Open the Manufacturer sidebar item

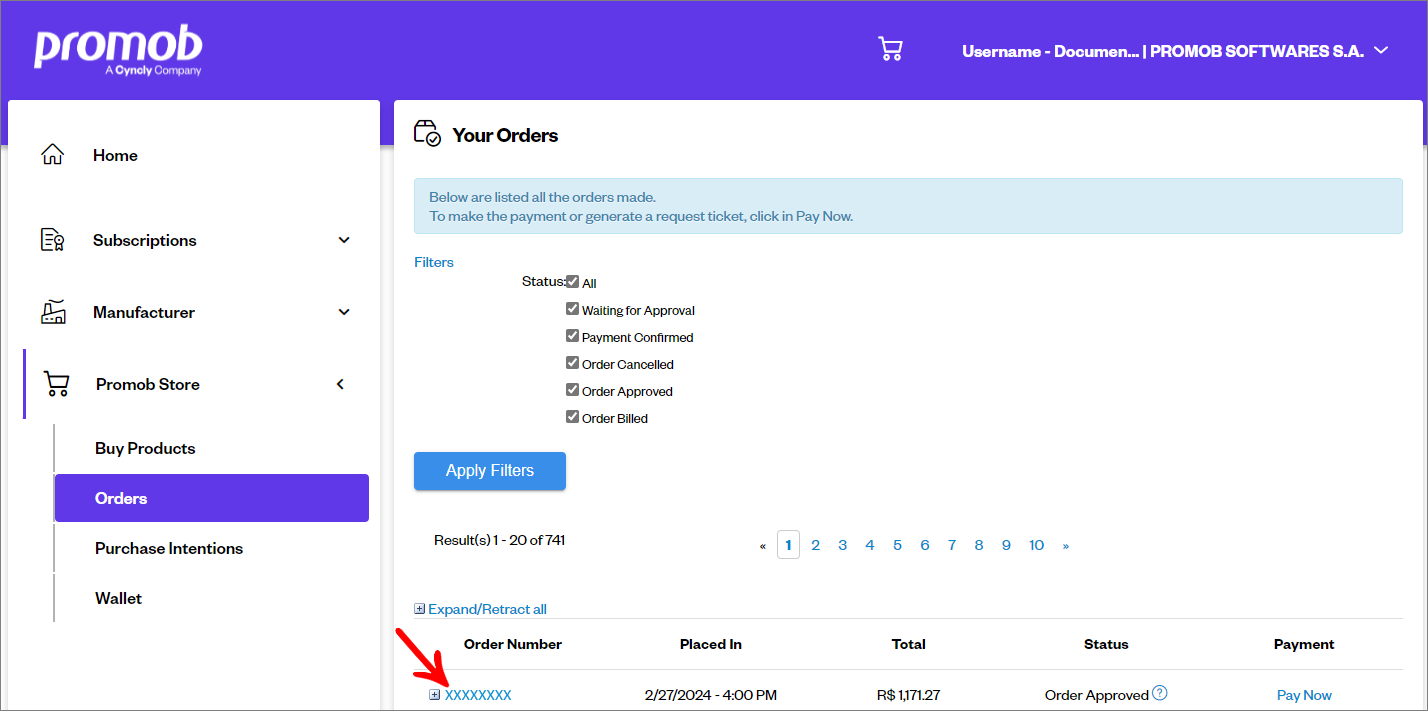[144, 312]
